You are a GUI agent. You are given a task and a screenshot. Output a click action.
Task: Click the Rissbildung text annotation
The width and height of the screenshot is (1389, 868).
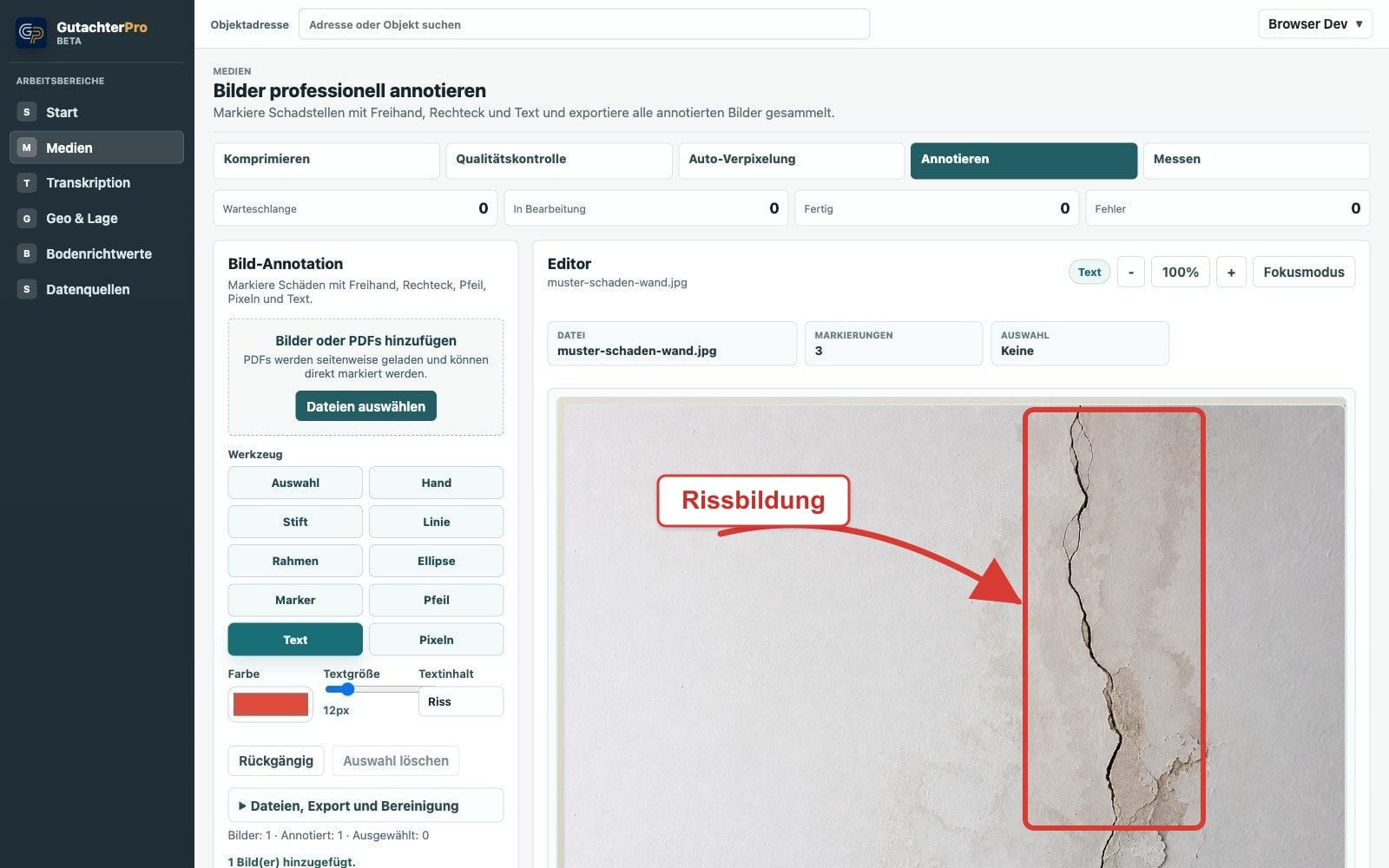click(x=753, y=500)
